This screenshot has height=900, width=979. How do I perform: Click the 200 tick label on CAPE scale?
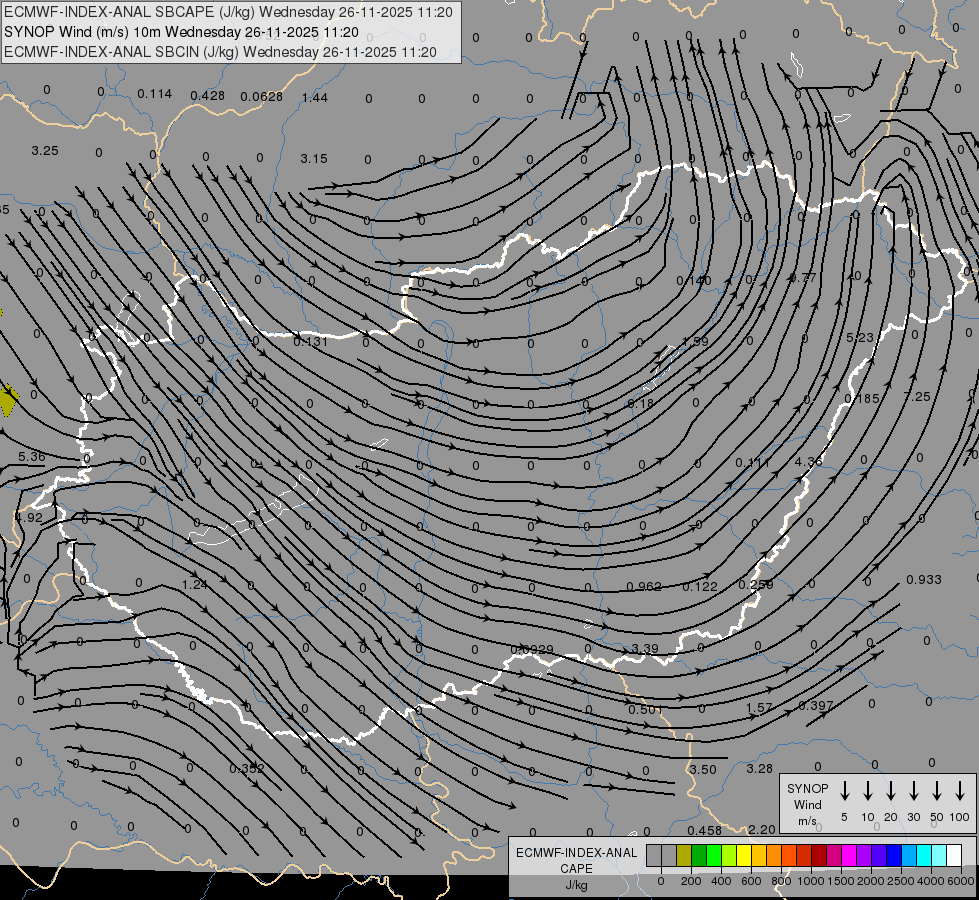click(691, 881)
